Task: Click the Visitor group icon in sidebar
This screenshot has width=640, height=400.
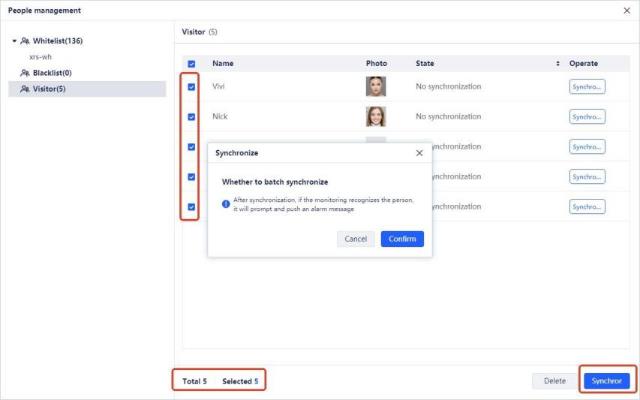Action: [x=25, y=89]
